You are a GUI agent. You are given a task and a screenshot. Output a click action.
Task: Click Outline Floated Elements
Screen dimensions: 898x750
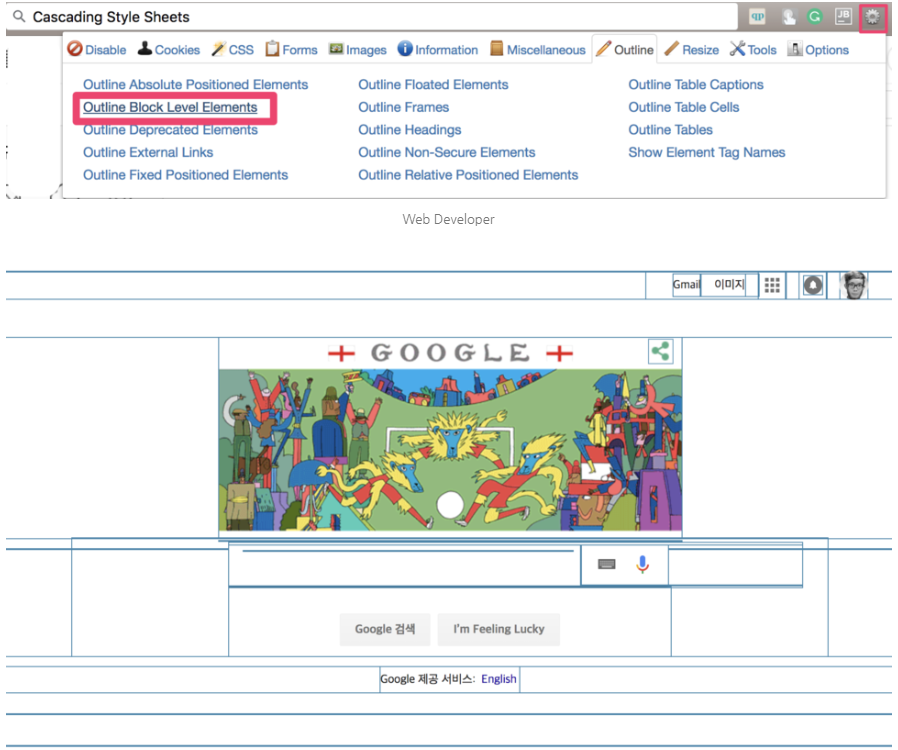(x=433, y=85)
